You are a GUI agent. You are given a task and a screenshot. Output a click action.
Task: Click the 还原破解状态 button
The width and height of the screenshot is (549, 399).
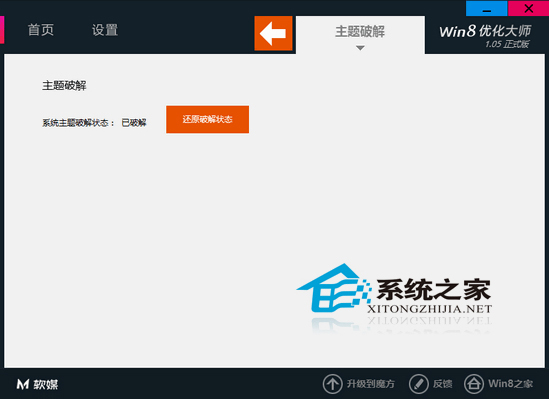pyautogui.click(x=208, y=119)
